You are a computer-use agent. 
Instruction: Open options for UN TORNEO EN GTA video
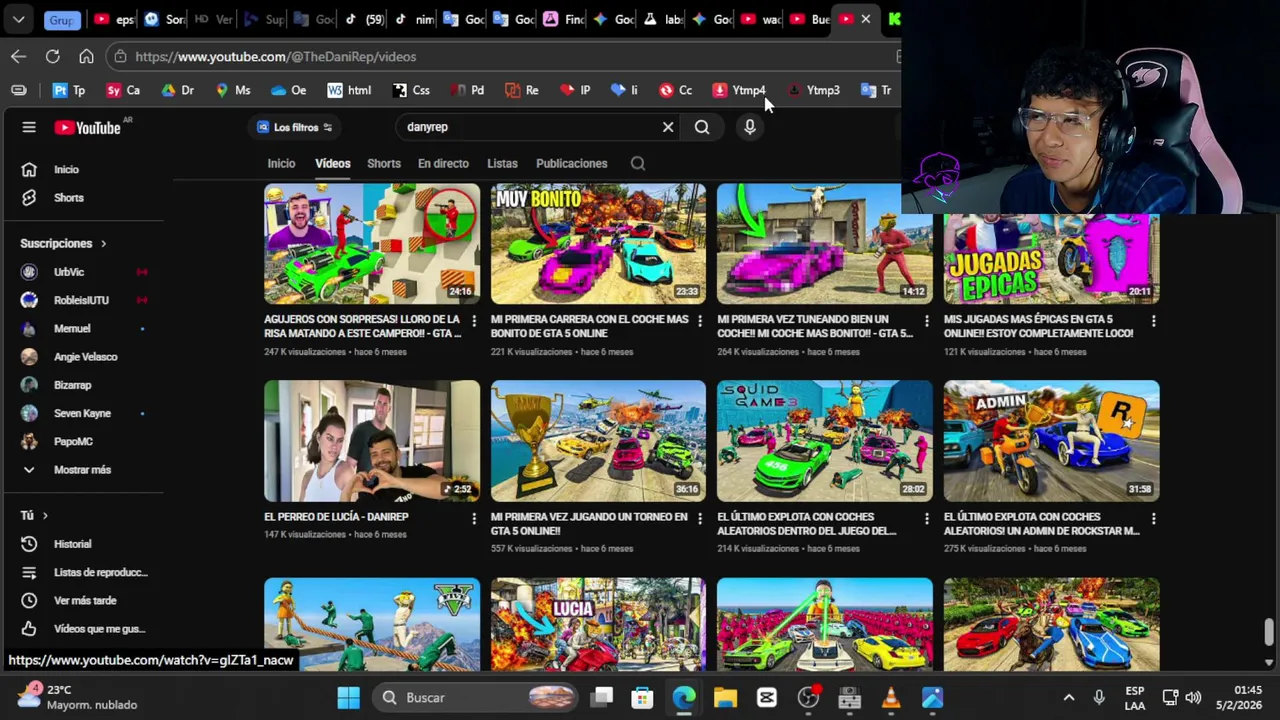click(700, 519)
